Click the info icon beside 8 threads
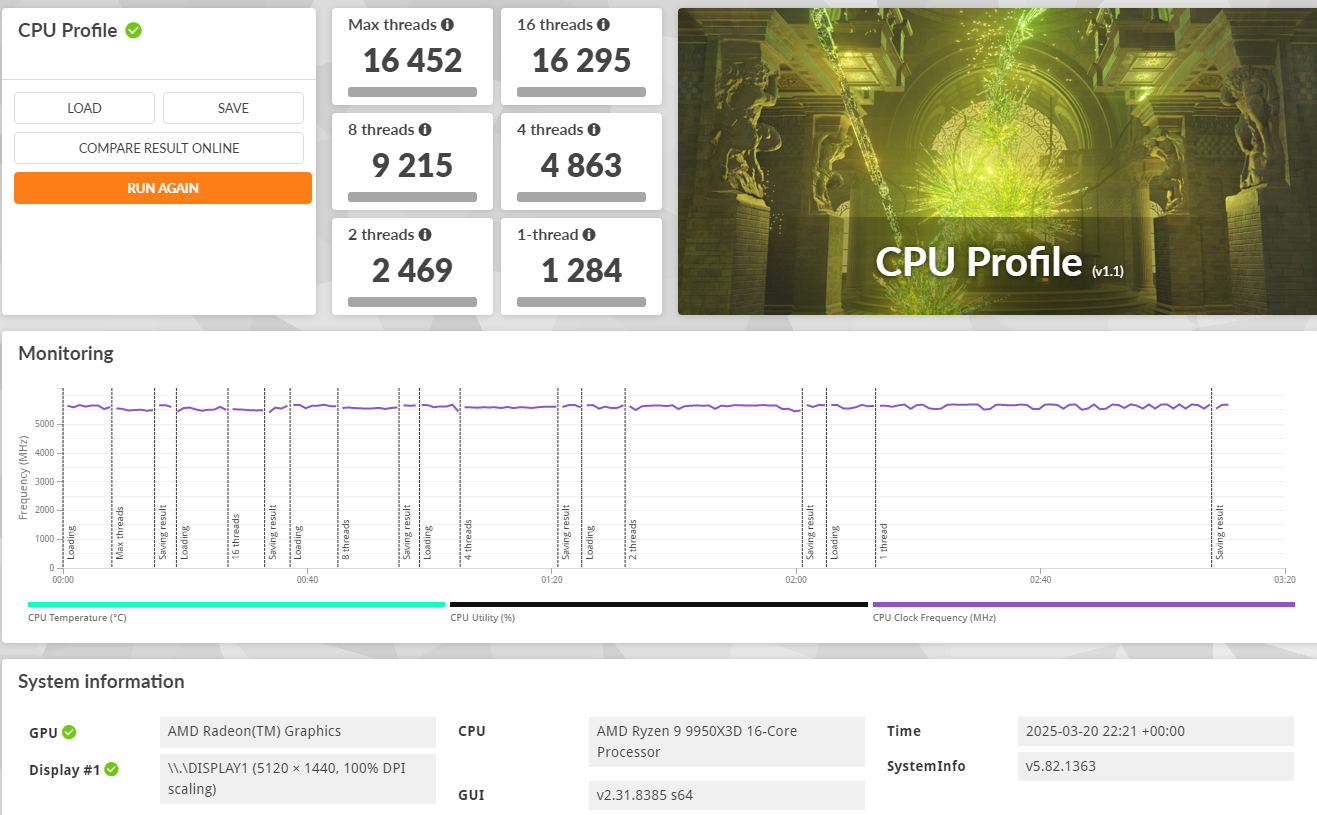The height and width of the screenshot is (815, 1317). (x=425, y=129)
